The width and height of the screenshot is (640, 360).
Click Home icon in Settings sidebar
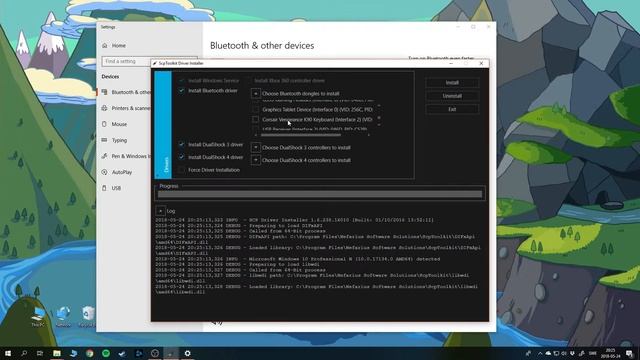pyautogui.click(x=105, y=46)
